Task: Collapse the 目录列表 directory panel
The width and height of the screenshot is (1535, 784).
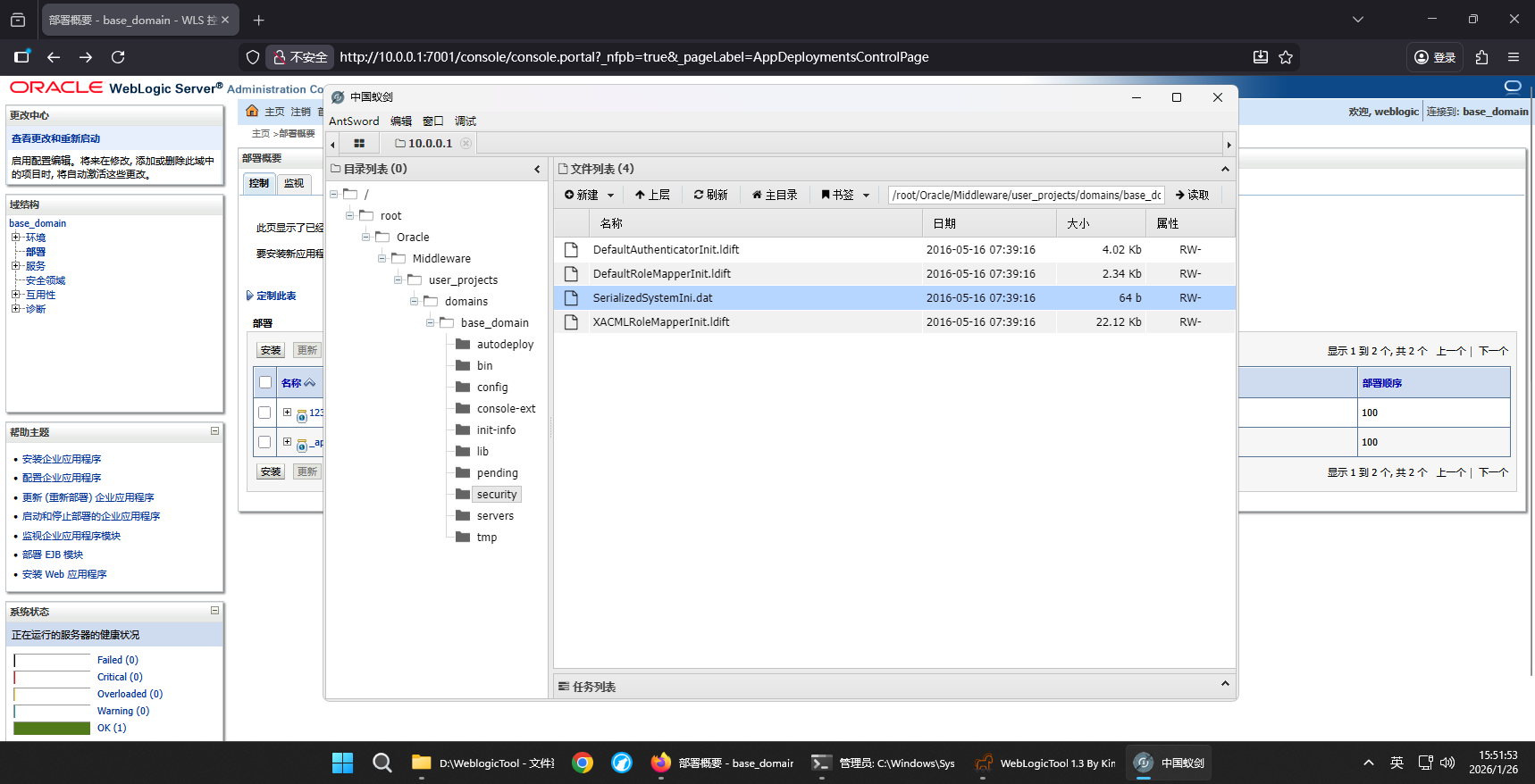Action: [x=537, y=169]
